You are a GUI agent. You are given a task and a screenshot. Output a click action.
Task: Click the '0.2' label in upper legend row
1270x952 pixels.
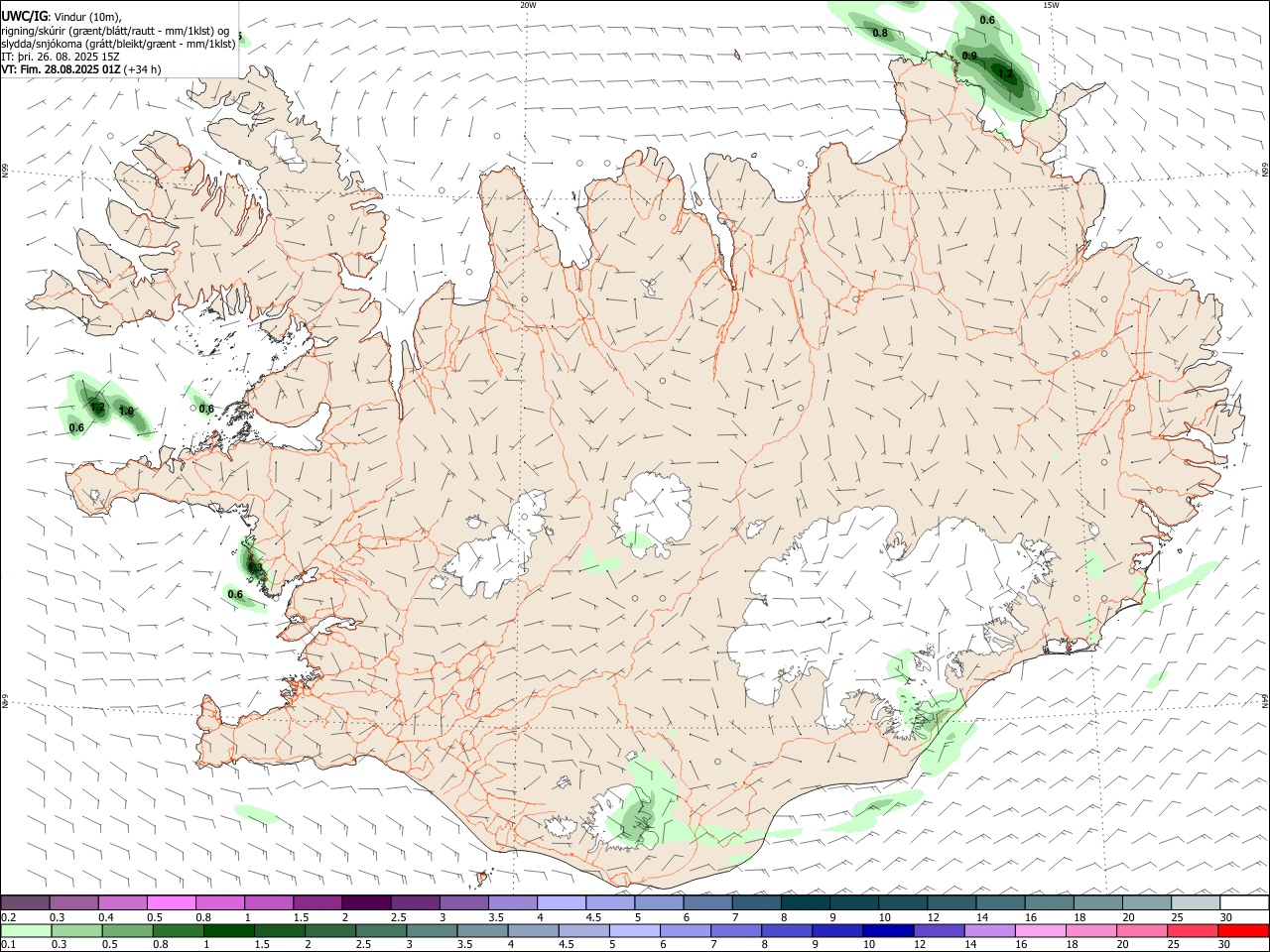[x=8, y=917]
